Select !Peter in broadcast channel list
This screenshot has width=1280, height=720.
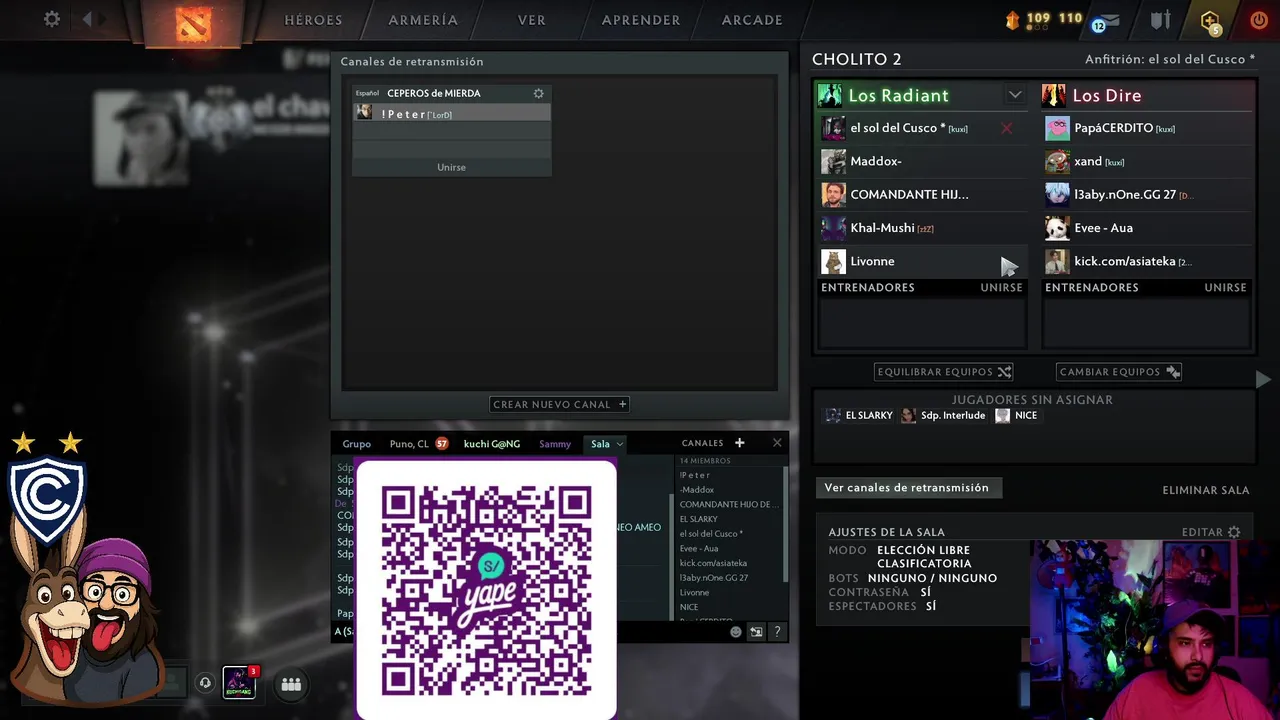[x=451, y=114]
